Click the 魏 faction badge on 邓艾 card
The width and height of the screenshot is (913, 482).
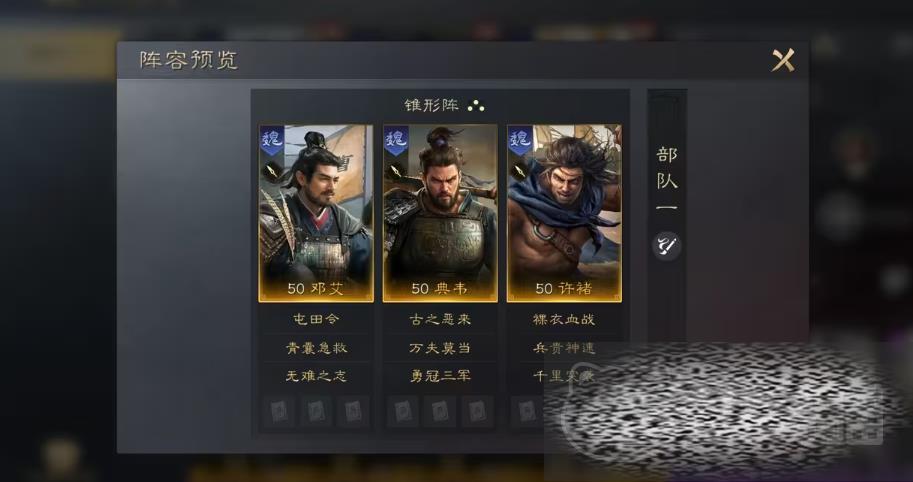tap(271, 140)
